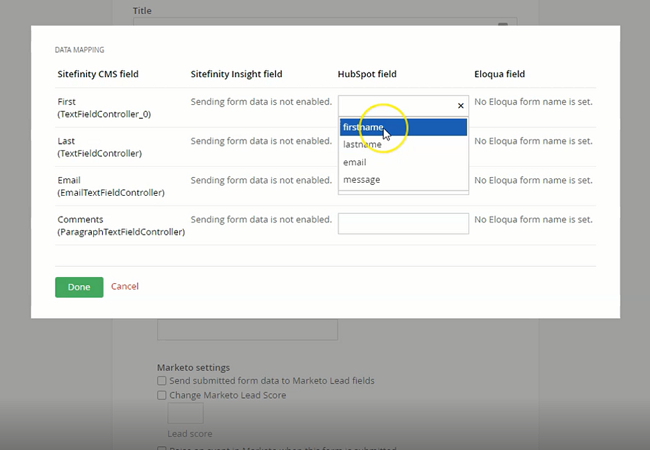Click the text area behind the dialog bottom
The image size is (650, 450).
point(247,329)
